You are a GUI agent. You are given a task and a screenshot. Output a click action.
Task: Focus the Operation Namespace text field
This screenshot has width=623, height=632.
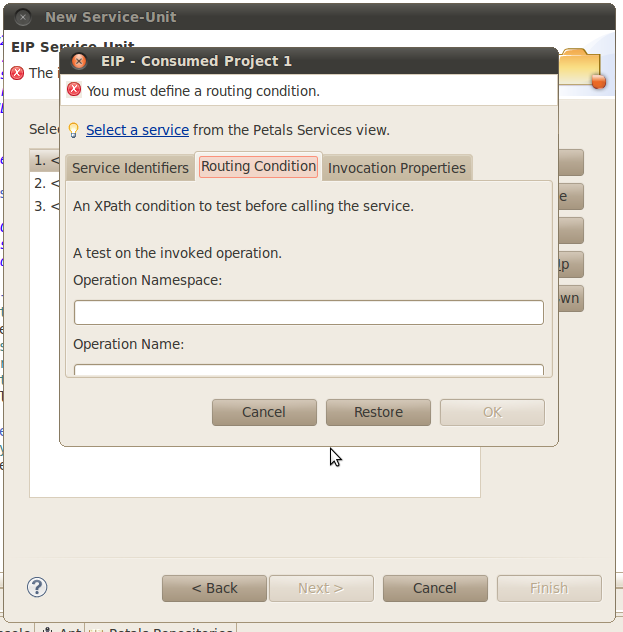(308, 312)
